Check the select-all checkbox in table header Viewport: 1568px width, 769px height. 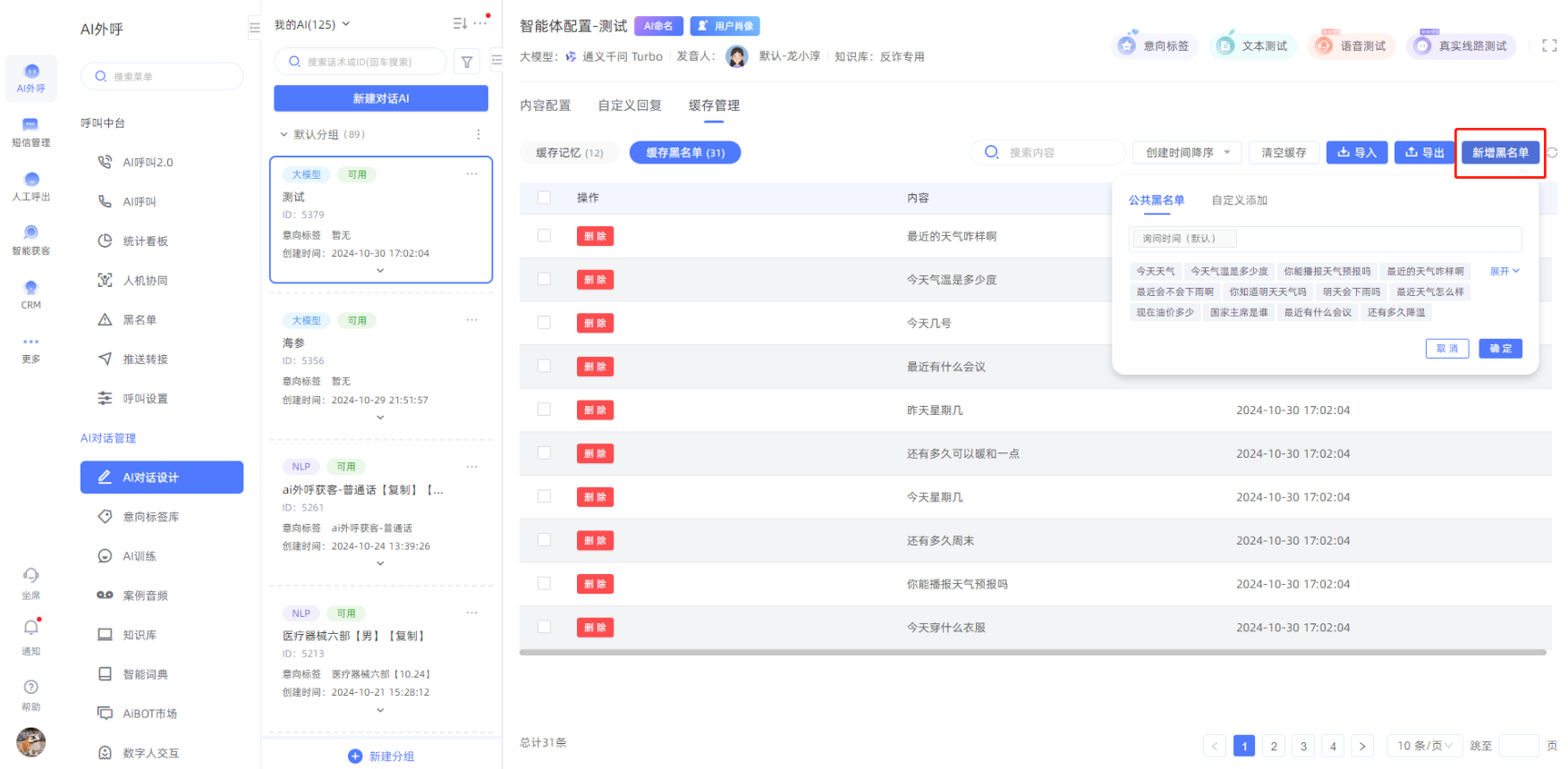(x=544, y=198)
